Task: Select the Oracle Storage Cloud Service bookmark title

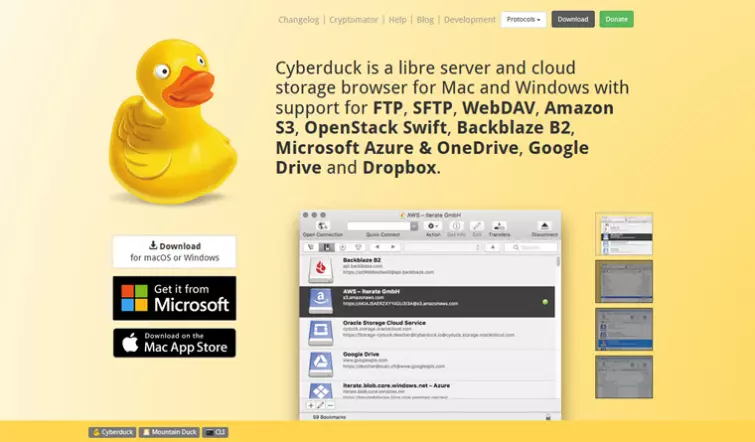Action: click(384, 323)
